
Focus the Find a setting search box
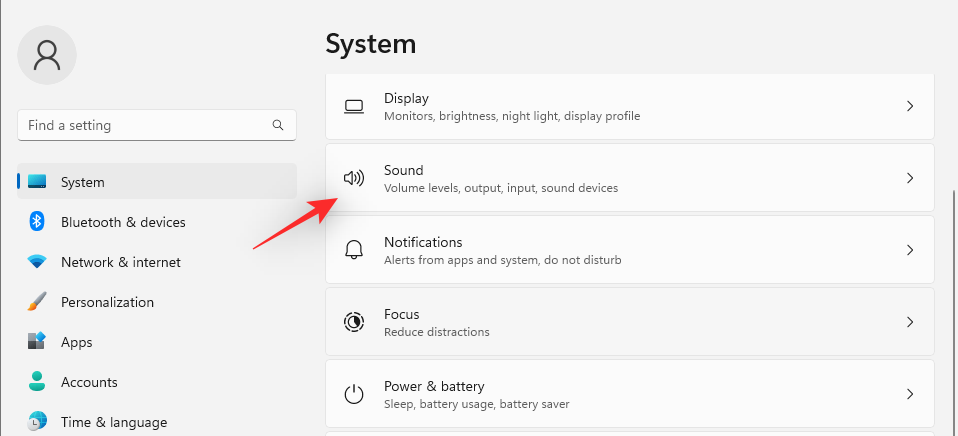click(145, 126)
